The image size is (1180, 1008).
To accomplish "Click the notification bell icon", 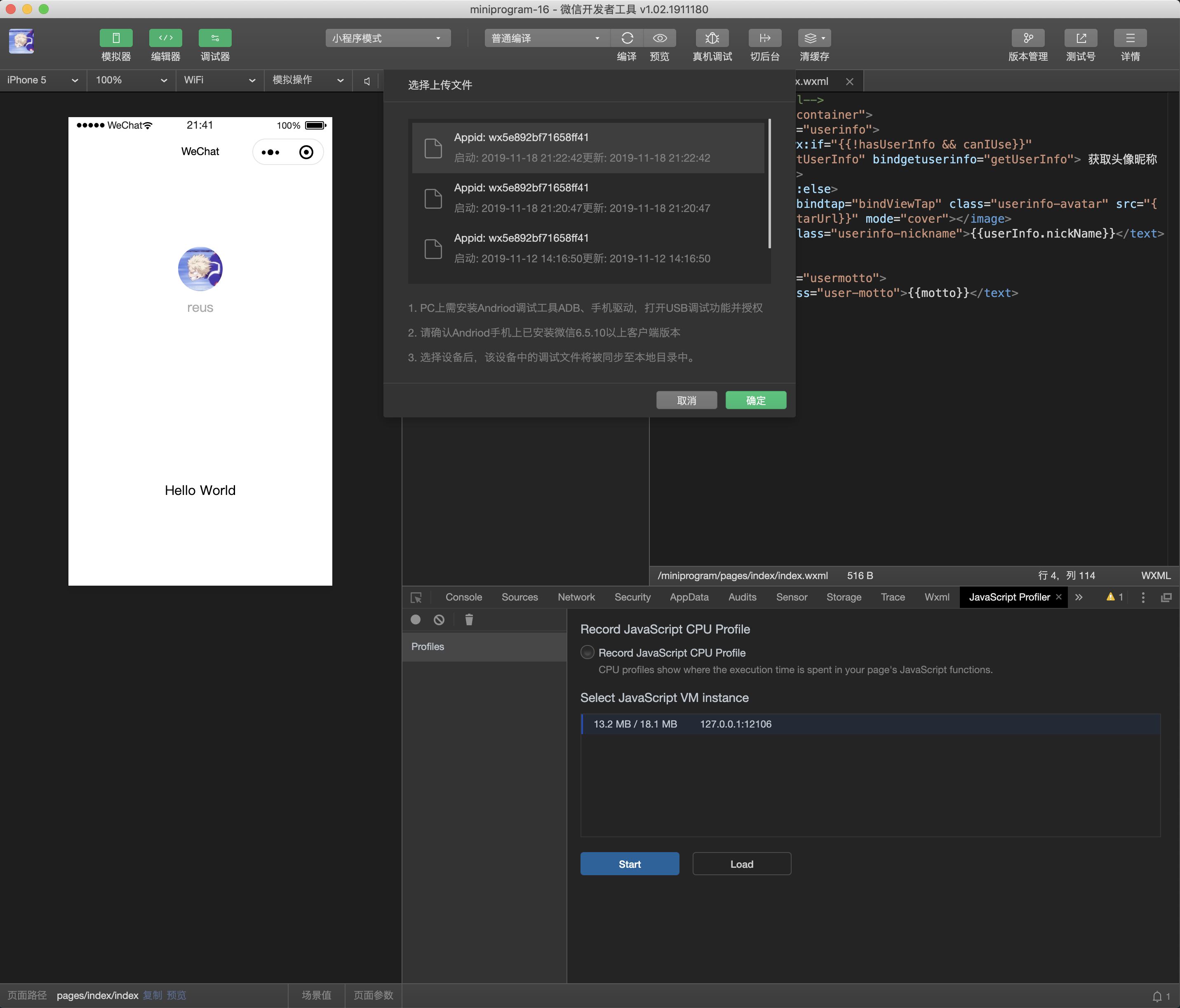I will coord(1156,996).
